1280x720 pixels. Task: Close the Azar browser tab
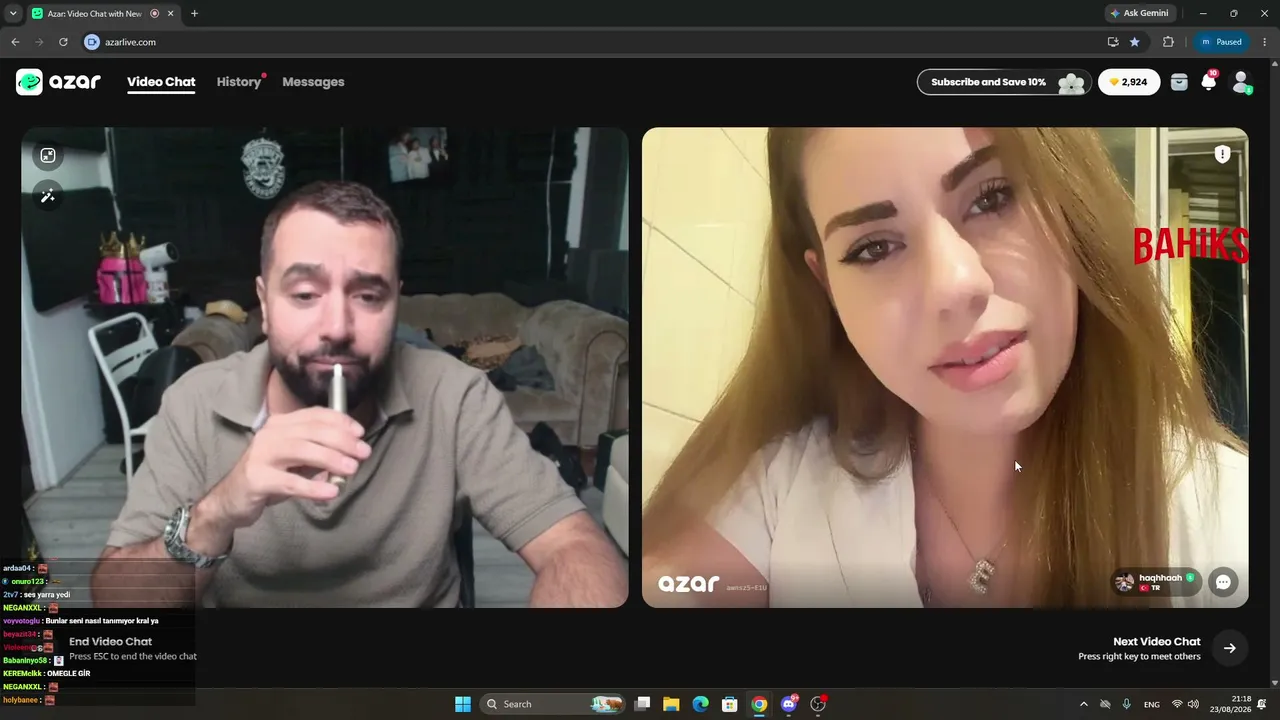click(x=171, y=14)
